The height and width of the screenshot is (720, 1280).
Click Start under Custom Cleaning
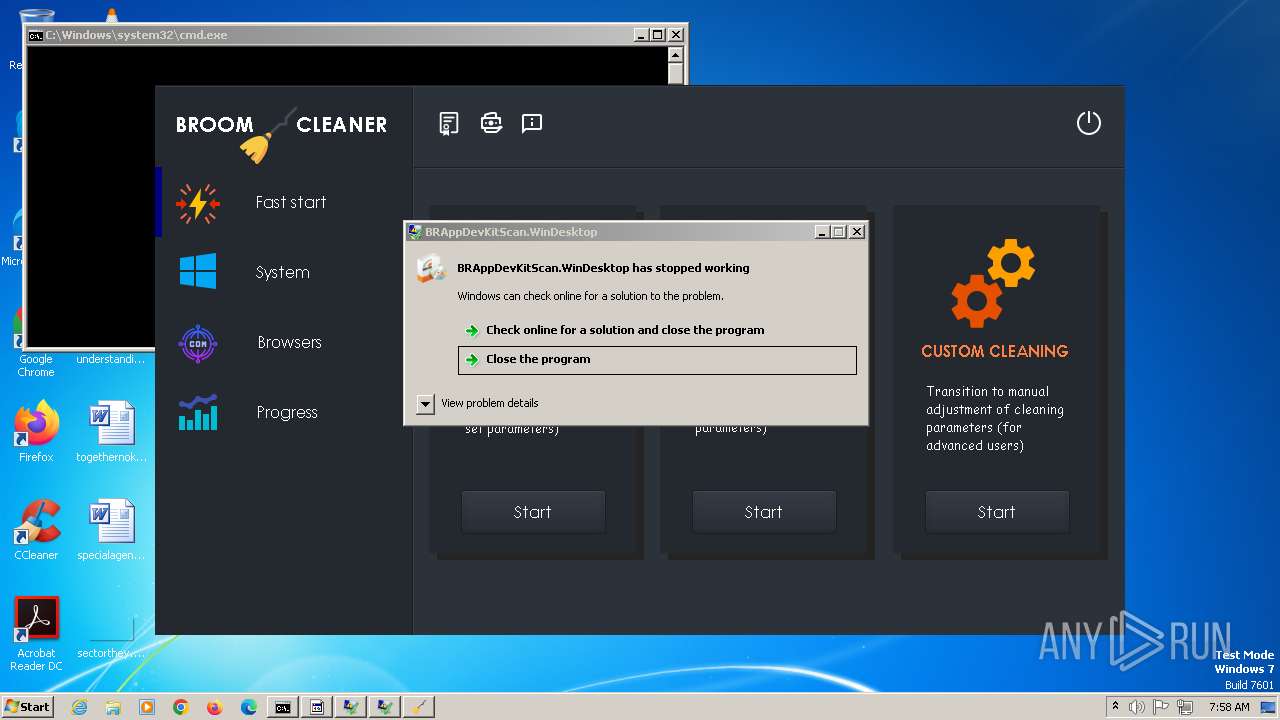[996, 512]
